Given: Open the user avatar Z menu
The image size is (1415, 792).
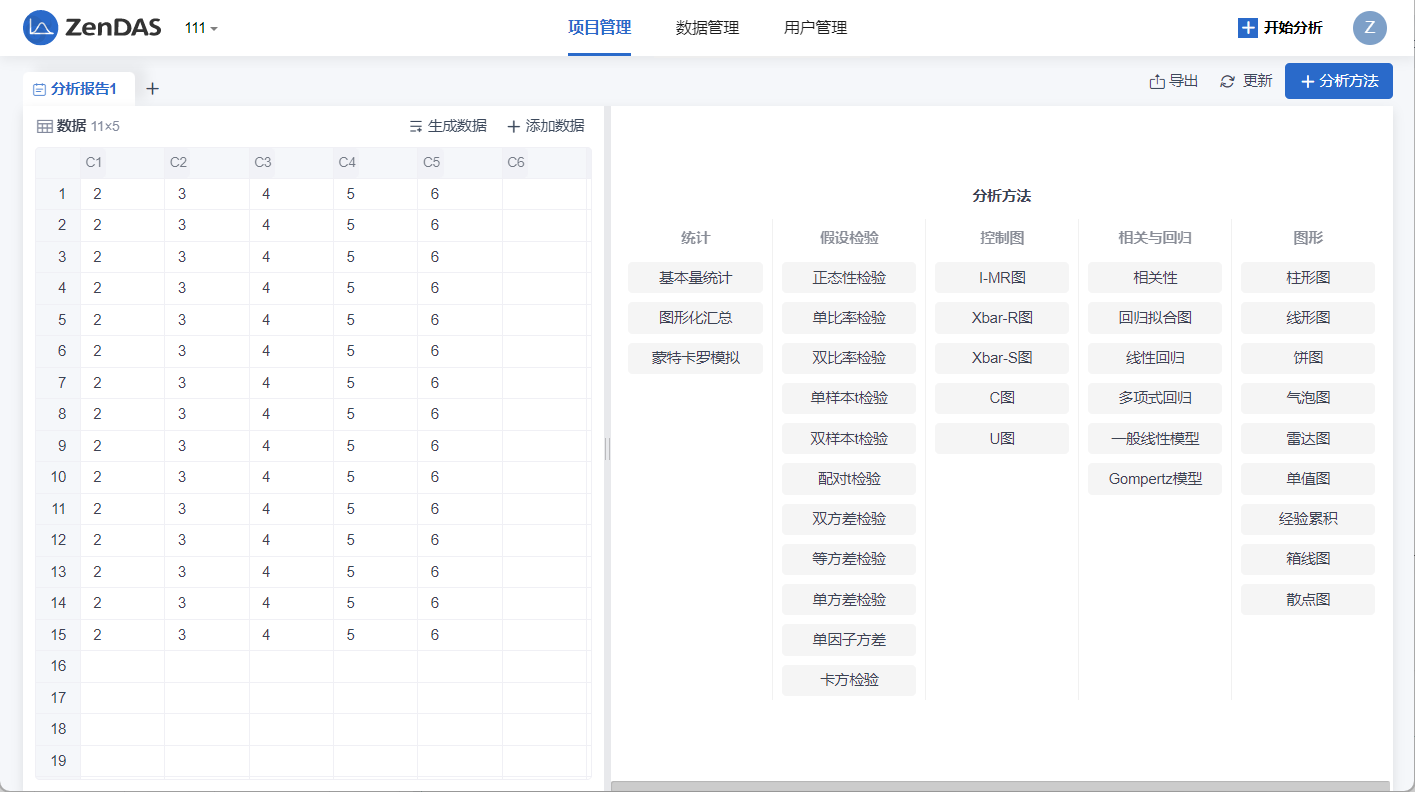Looking at the screenshot, I should [1369, 28].
